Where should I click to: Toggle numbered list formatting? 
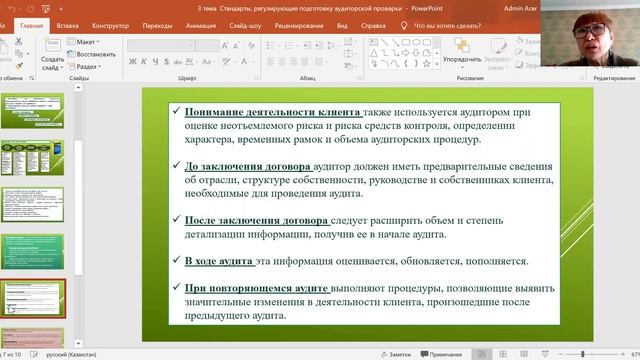click(288, 46)
